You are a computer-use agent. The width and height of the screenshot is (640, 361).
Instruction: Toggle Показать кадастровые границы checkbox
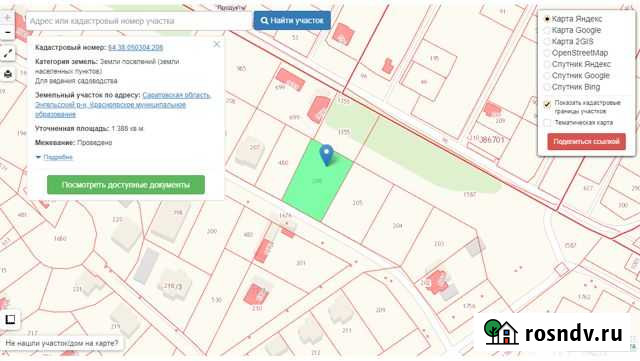[547, 105]
